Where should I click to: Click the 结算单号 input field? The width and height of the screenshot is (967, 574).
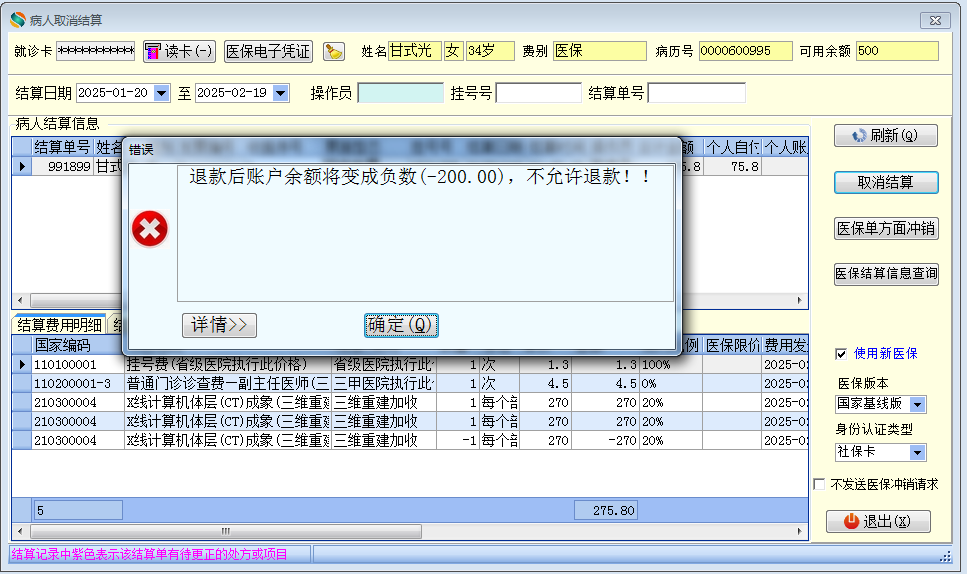point(696,93)
